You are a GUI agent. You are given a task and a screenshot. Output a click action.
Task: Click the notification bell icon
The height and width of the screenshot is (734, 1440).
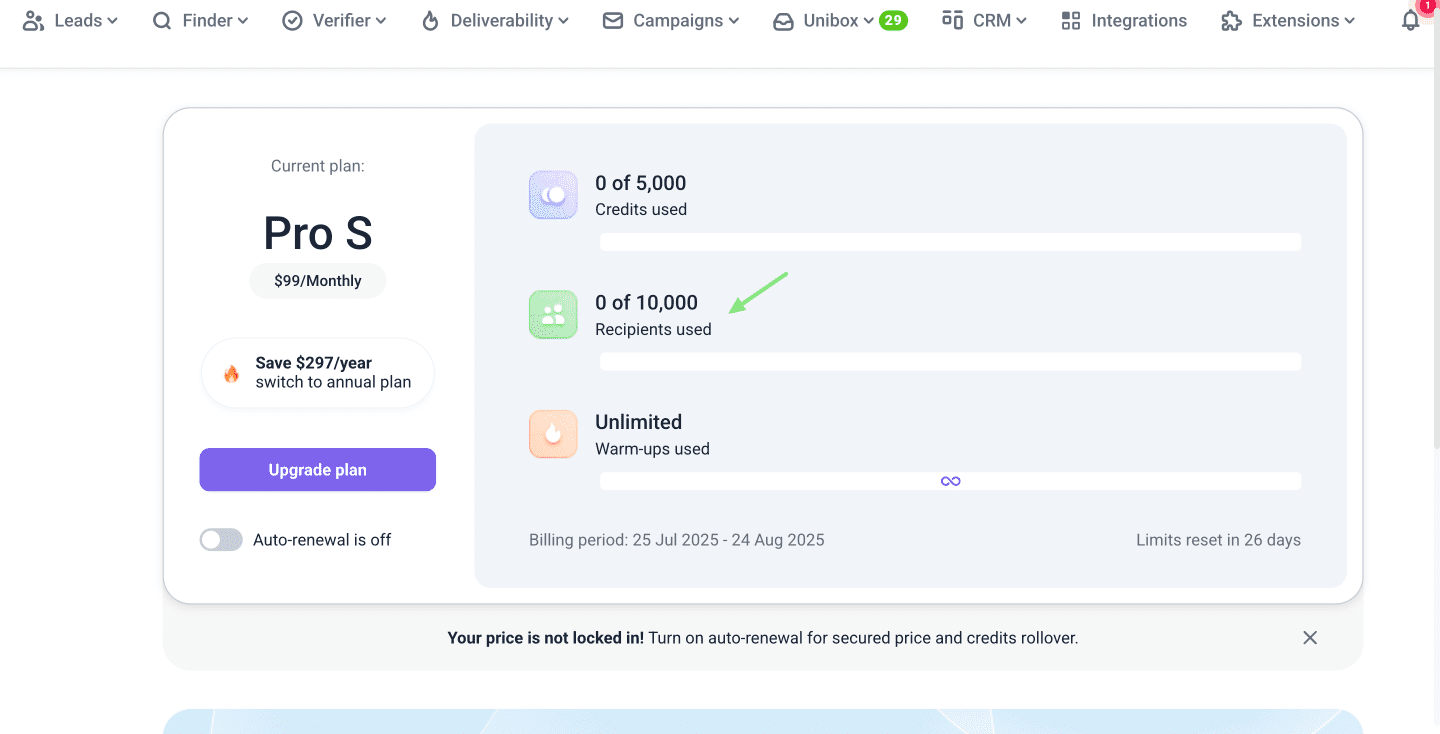(1410, 21)
